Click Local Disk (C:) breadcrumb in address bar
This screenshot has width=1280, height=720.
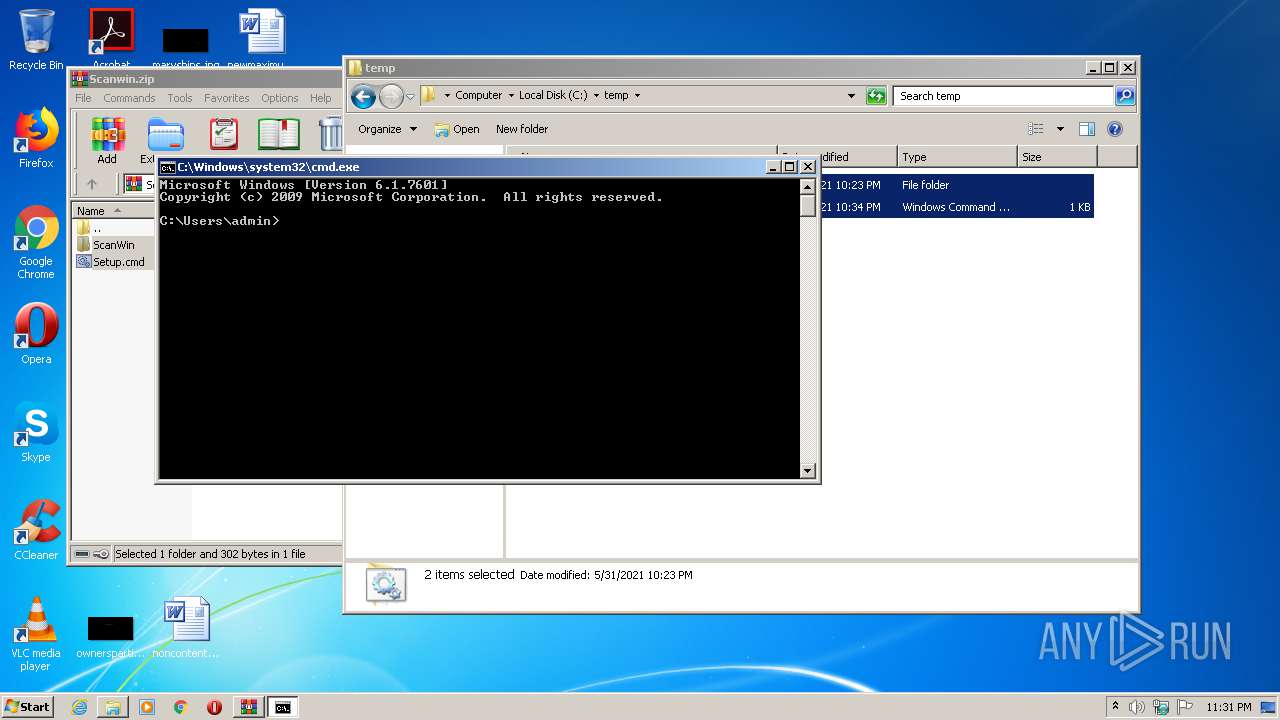tap(553, 95)
